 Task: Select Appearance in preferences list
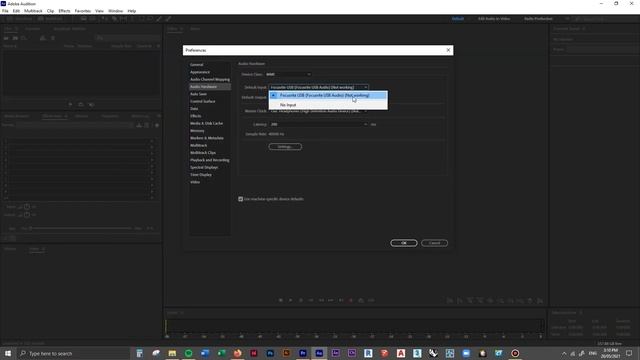(200, 72)
